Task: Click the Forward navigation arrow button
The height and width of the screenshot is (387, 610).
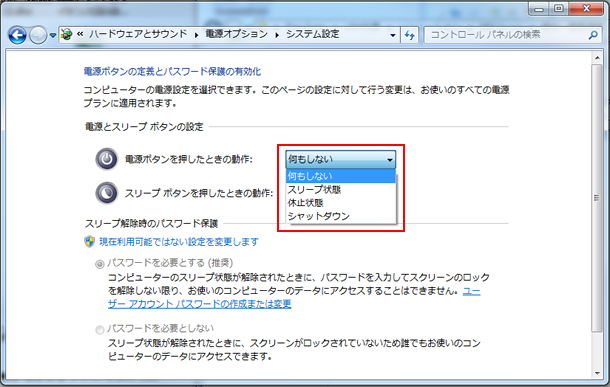Action: (38, 35)
